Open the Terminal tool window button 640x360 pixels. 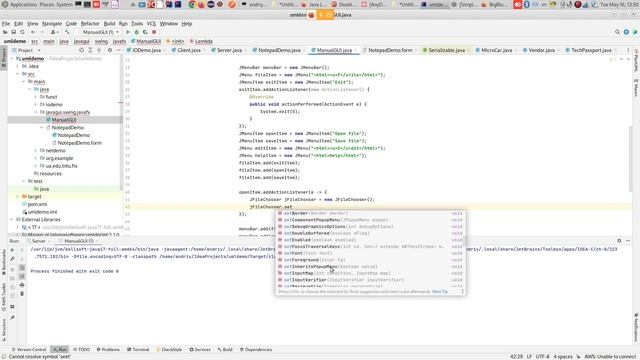point(138,350)
